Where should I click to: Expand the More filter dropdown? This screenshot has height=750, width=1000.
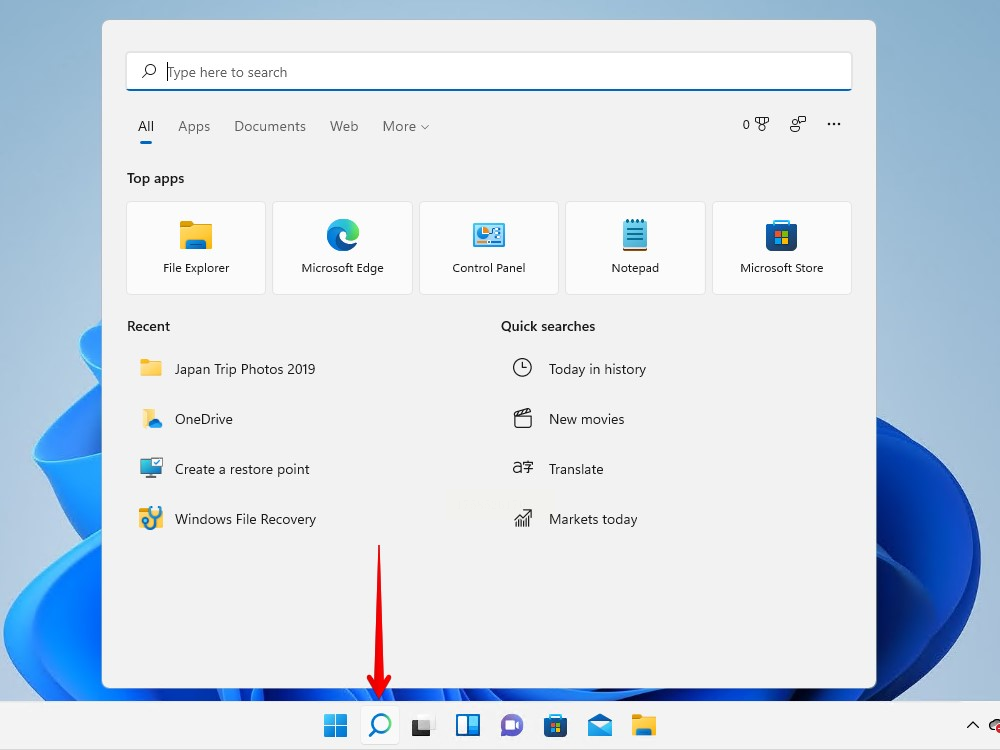click(405, 127)
